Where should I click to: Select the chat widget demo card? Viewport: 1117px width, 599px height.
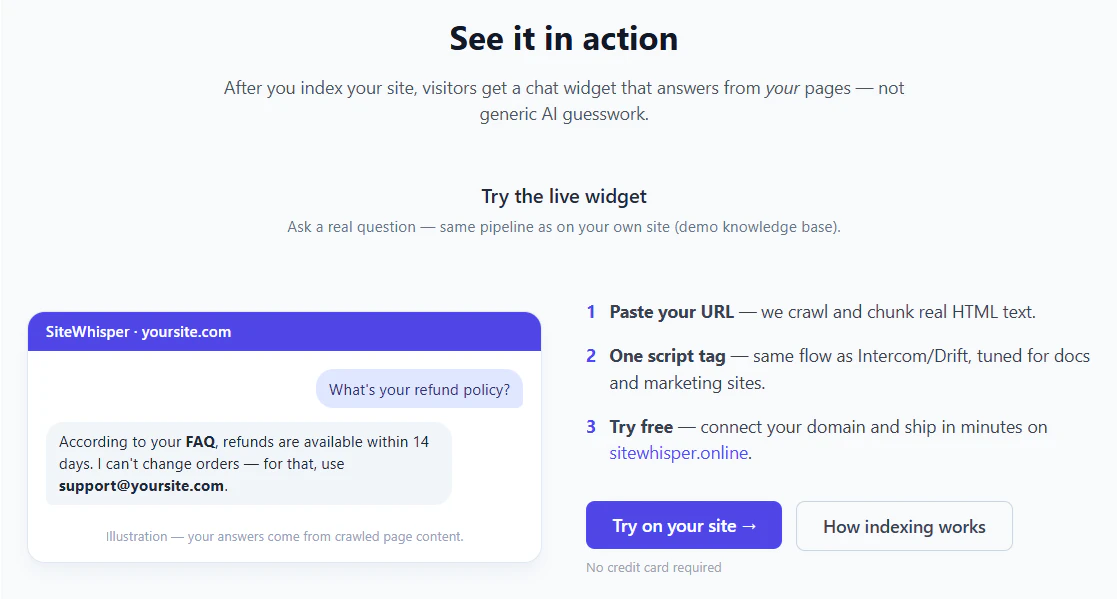[283, 435]
